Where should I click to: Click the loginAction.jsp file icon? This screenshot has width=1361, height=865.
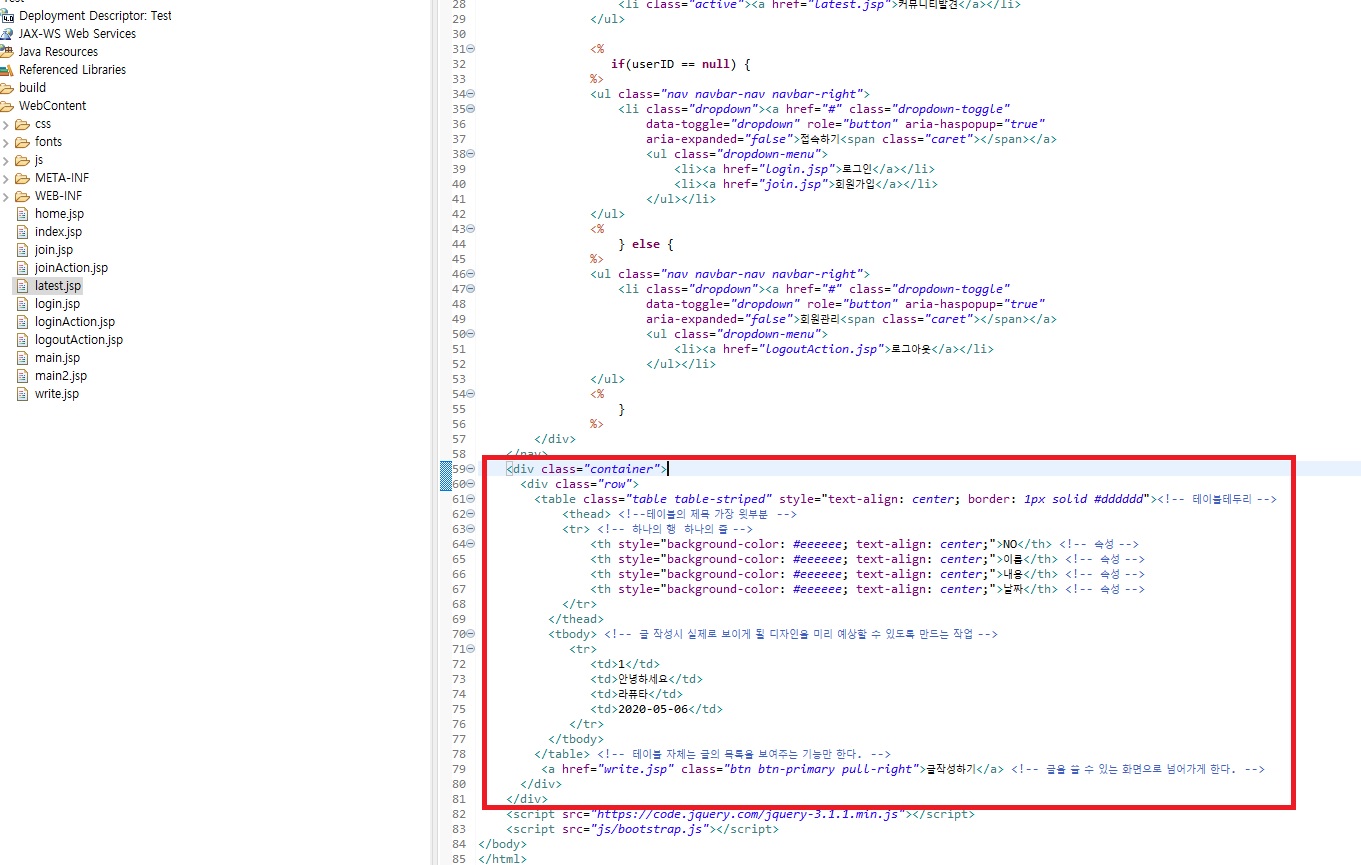click(24, 322)
